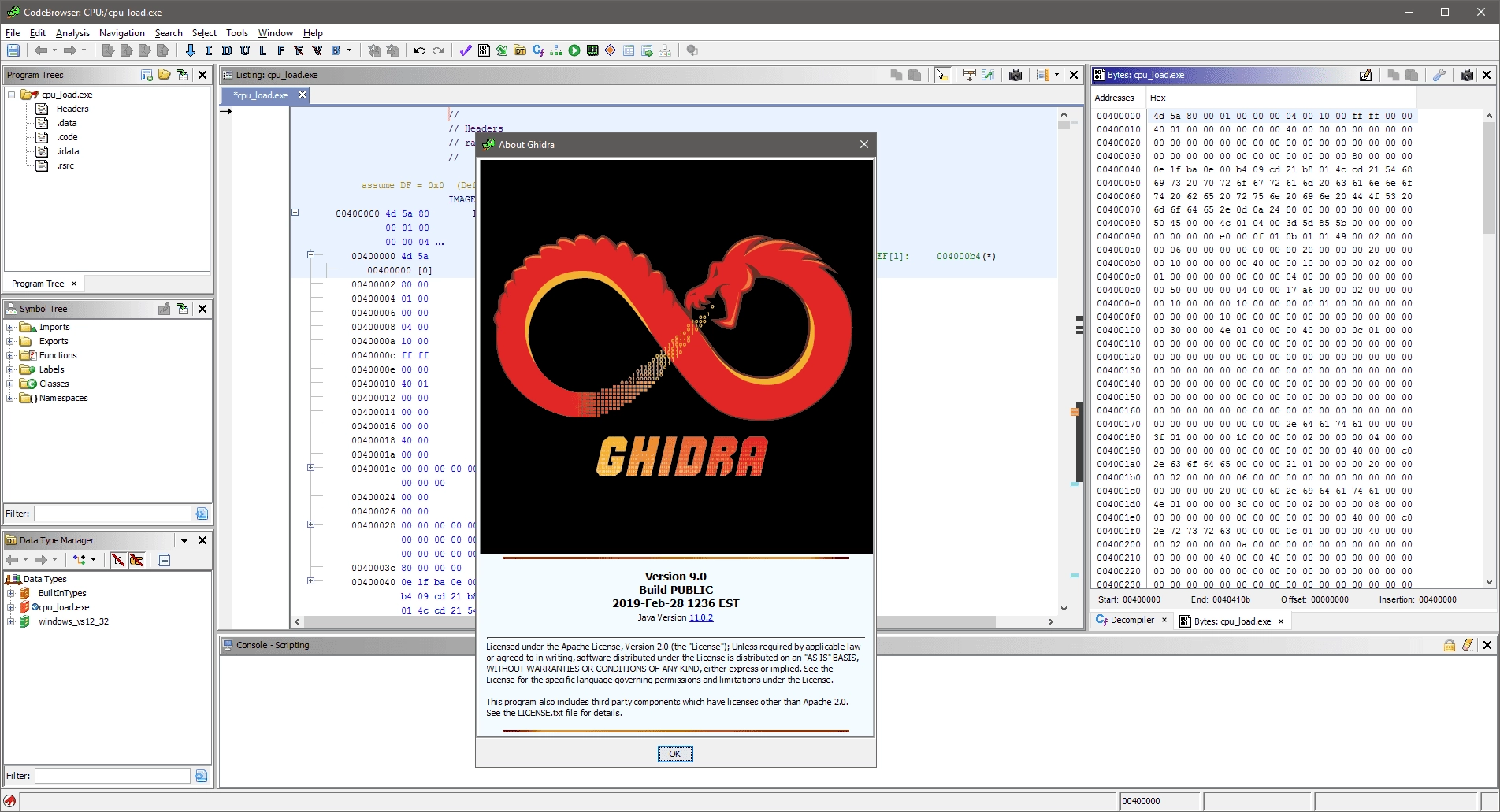Open the Diff view icon in the Listing toolbar
The image size is (1500, 812).
[988, 75]
